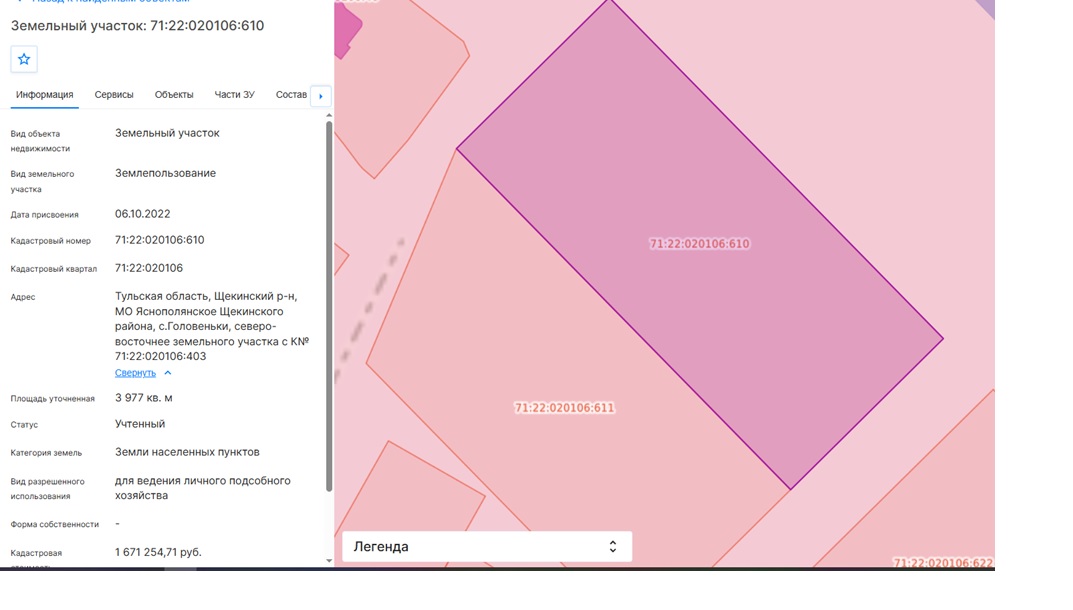Click permitted use value для ведения личного подсобного хозяйства
Image resolution: width=1073 pixels, height=610 pixels.
pyautogui.click(x=203, y=488)
